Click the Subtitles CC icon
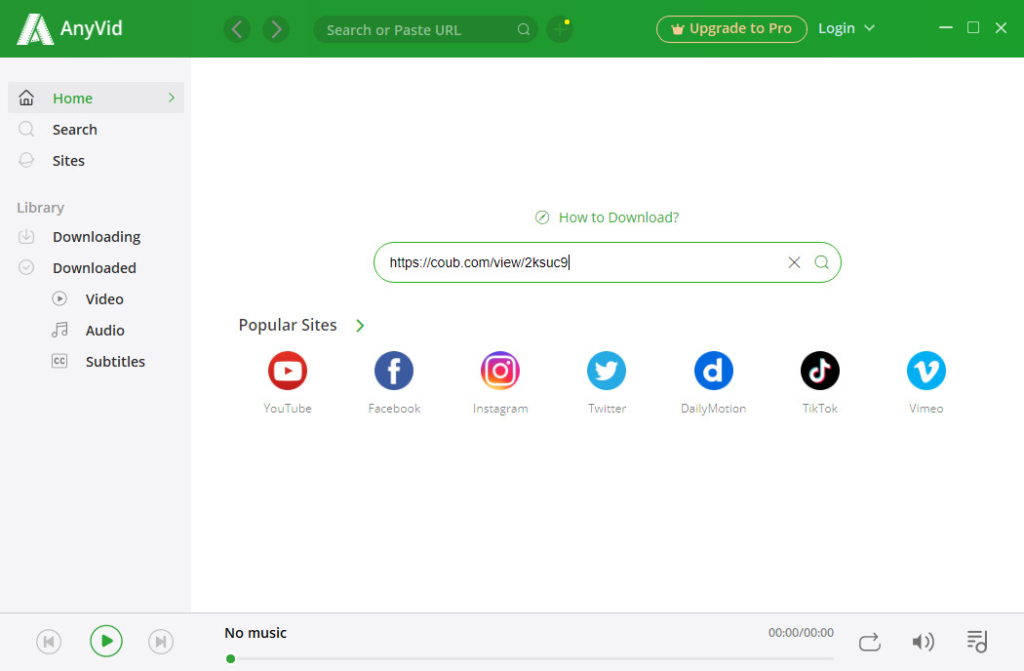 click(x=59, y=361)
